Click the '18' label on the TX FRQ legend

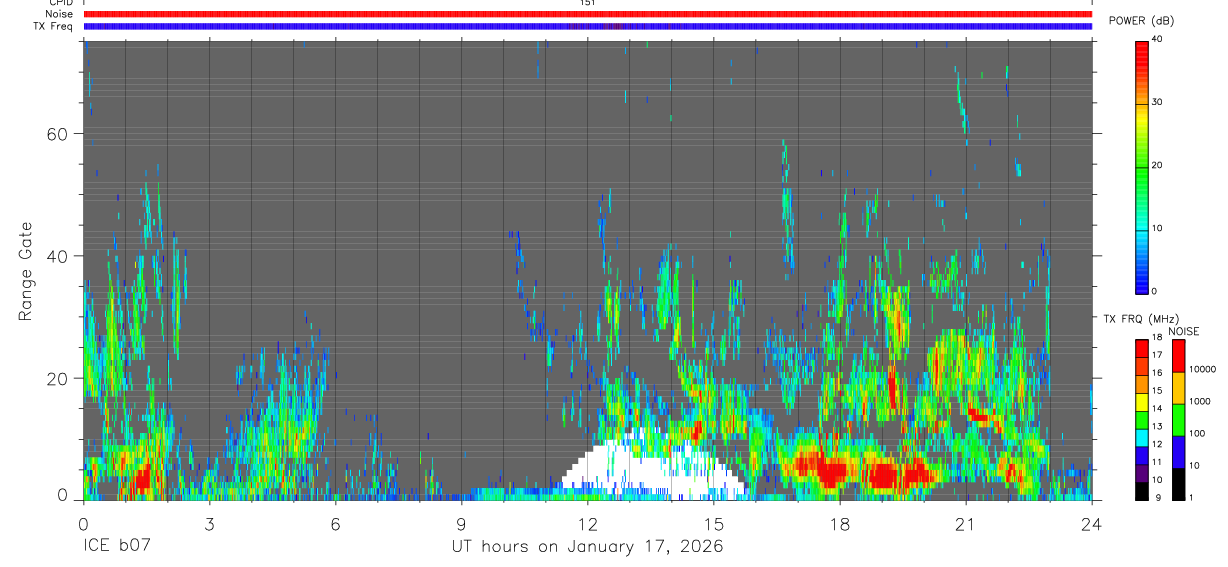(1157, 338)
